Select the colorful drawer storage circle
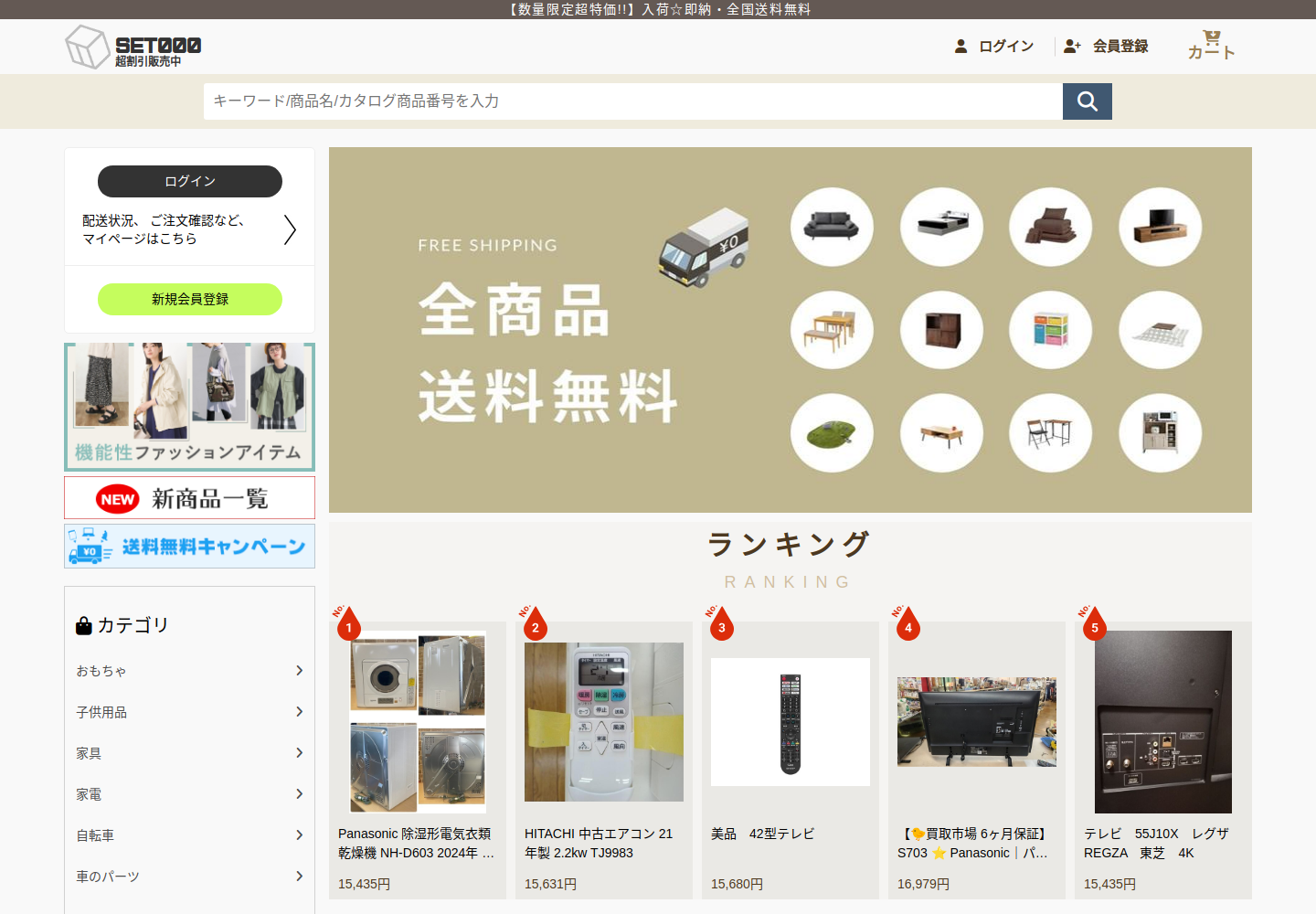 (x=1051, y=330)
